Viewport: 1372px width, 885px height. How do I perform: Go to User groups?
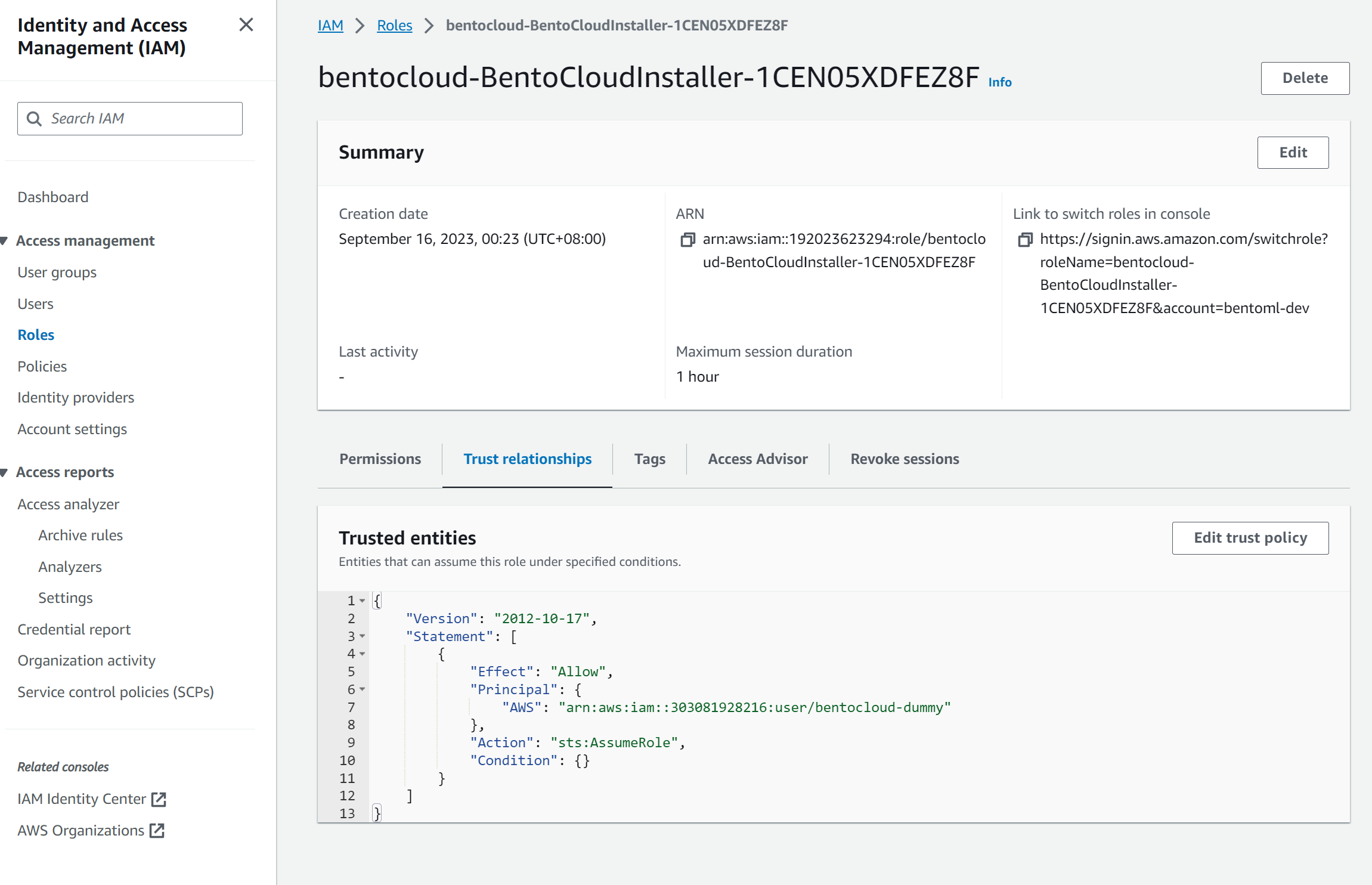[57, 273]
